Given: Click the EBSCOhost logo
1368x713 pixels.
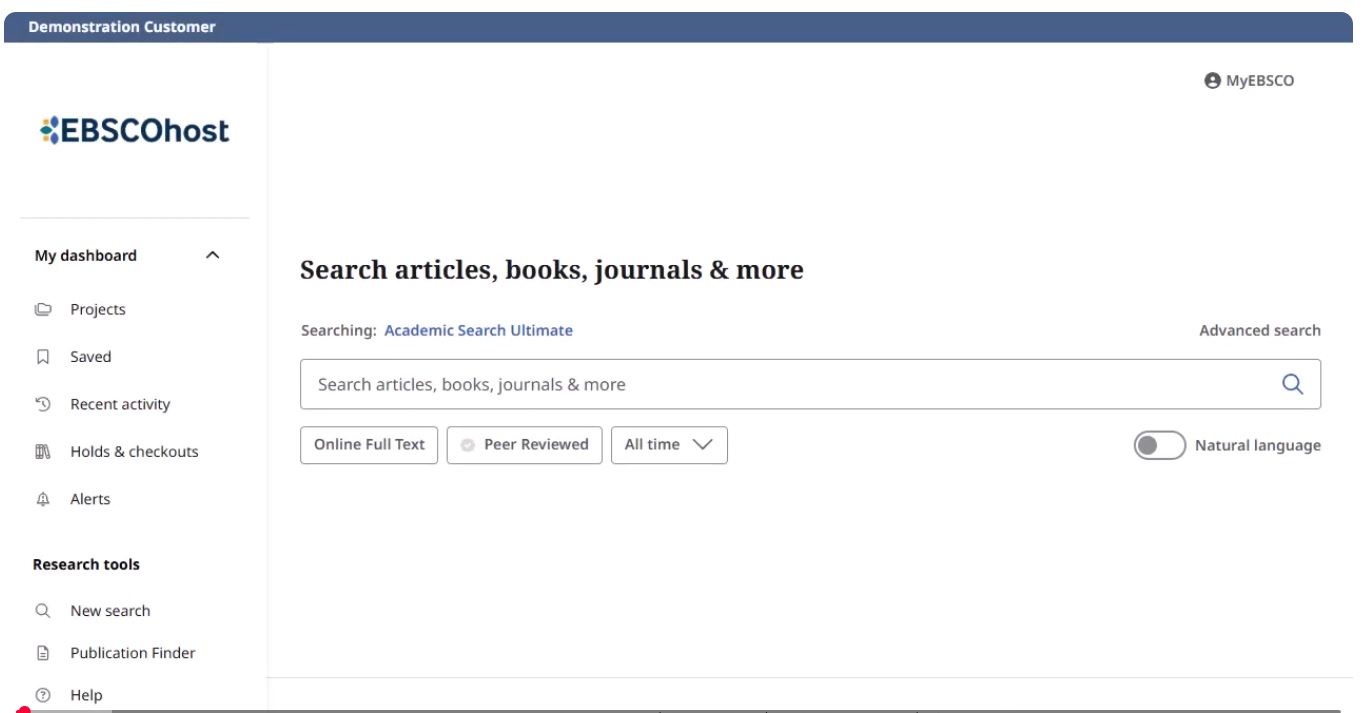Looking at the screenshot, I should (x=135, y=131).
